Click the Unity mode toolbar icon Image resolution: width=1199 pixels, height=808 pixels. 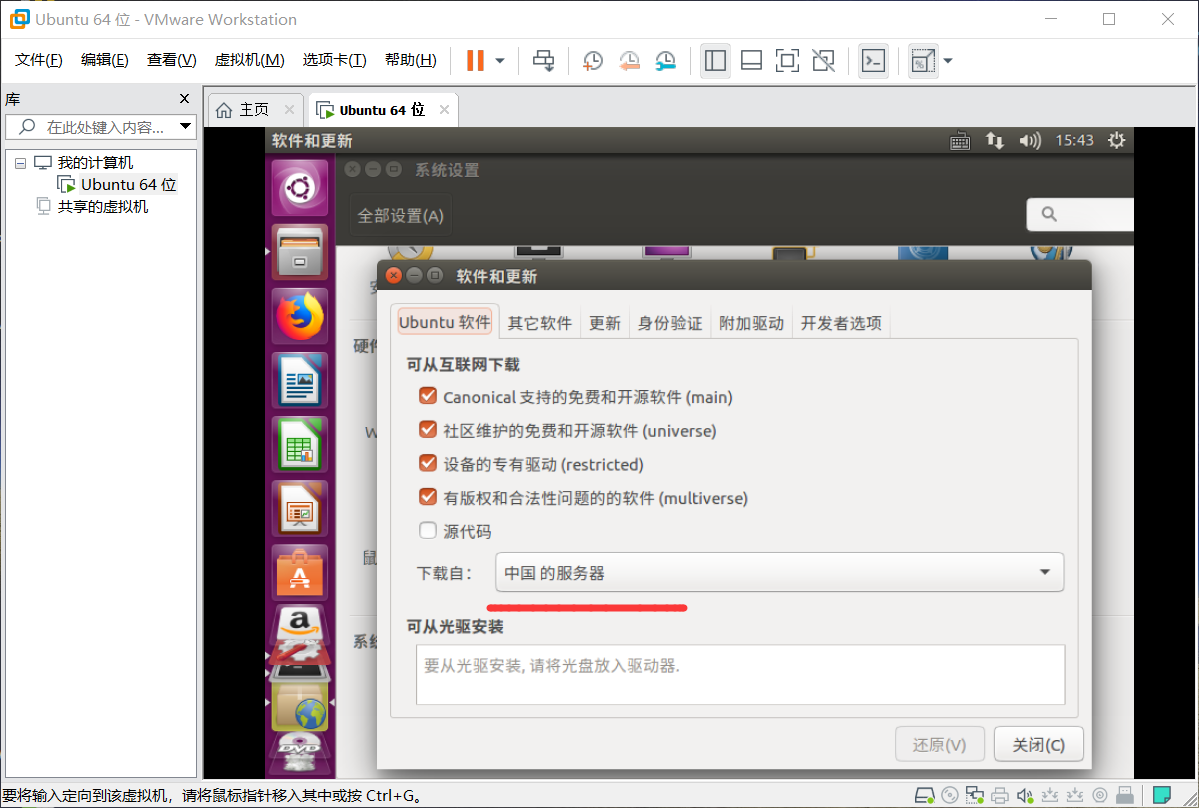824,60
